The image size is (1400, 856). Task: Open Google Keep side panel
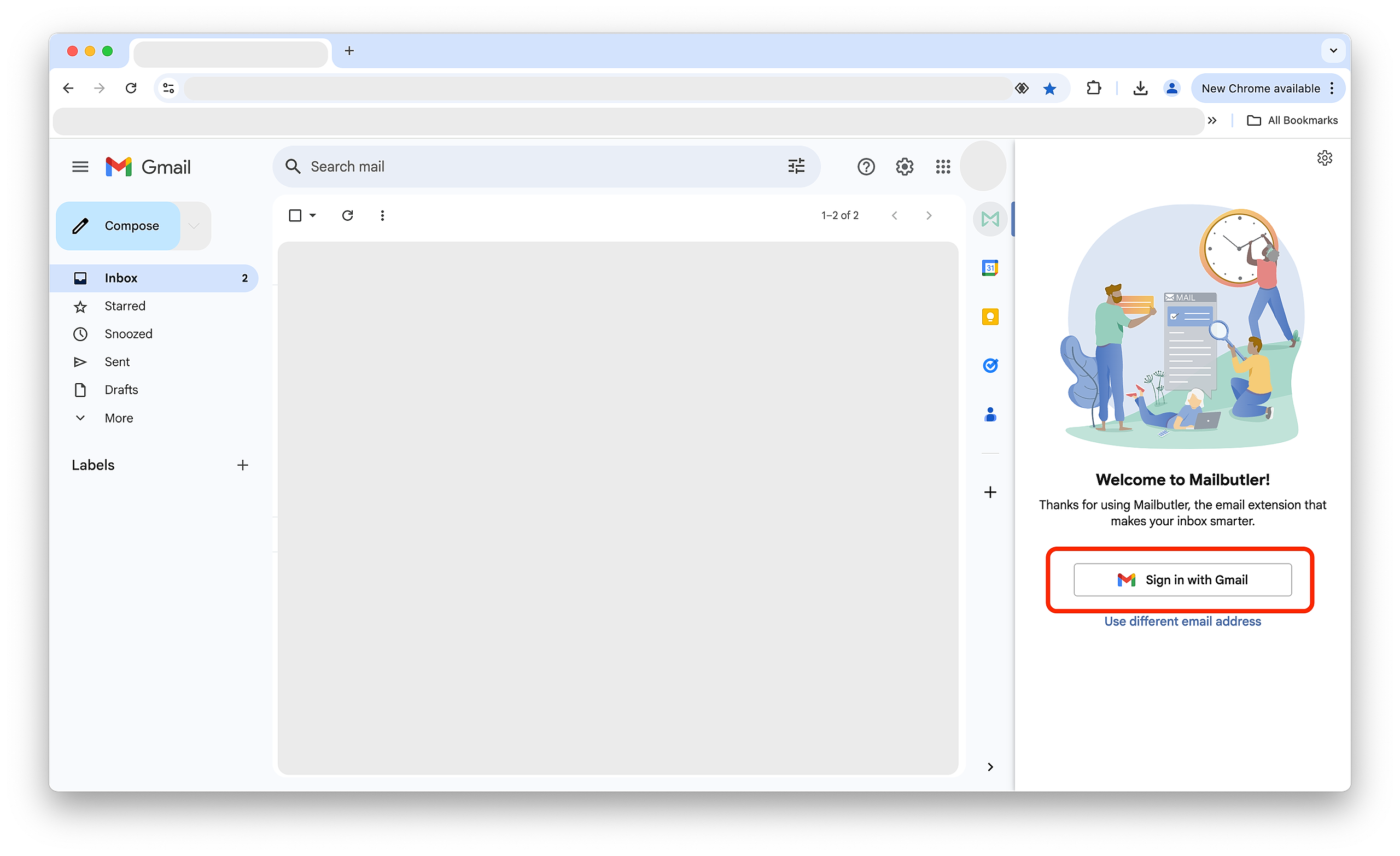[x=990, y=316]
